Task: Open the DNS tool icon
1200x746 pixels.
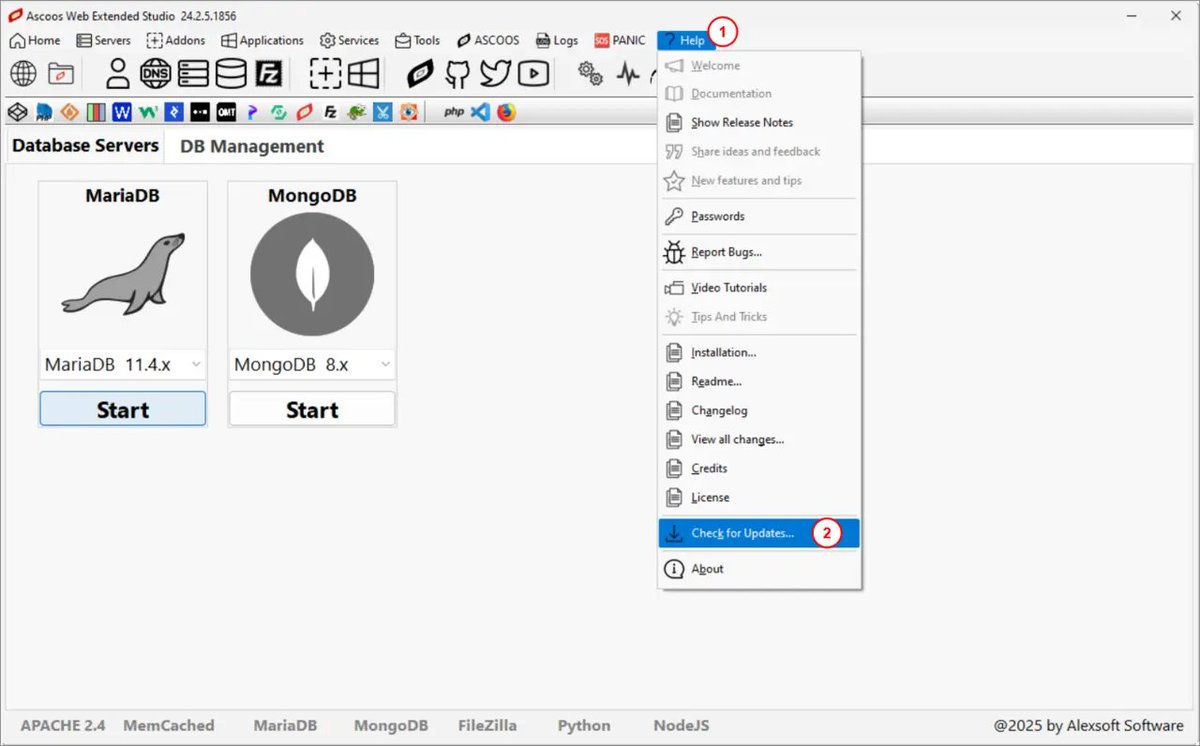Action: click(155, 73)
